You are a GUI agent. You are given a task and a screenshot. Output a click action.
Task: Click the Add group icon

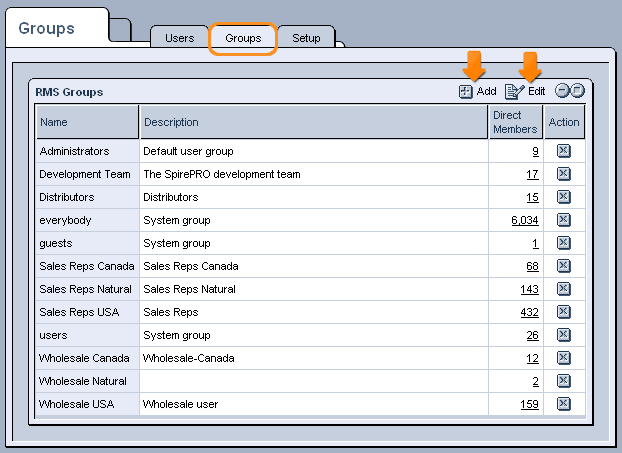[x=466, y=91]
